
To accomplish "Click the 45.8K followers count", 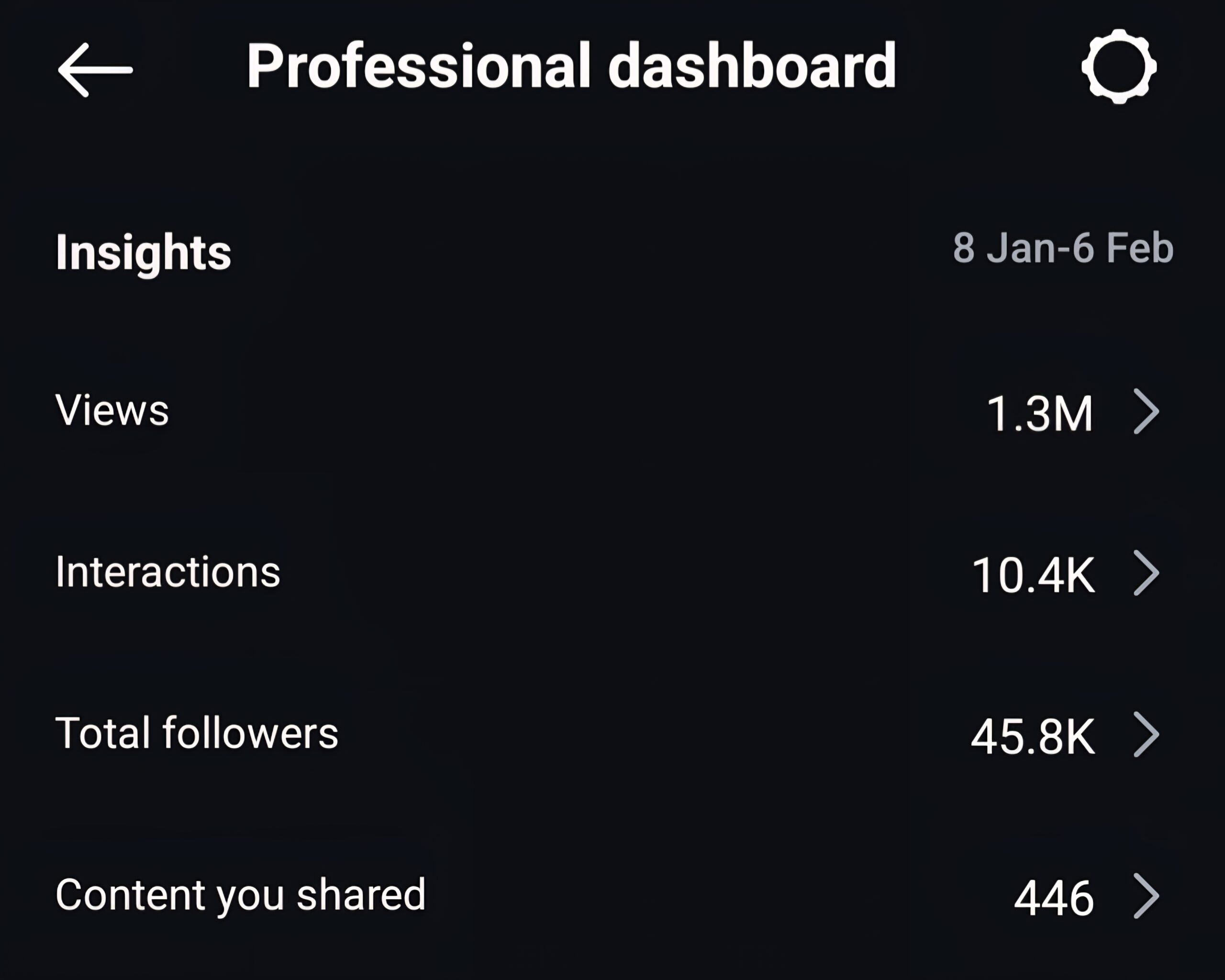I will (x=1032, y=737).
